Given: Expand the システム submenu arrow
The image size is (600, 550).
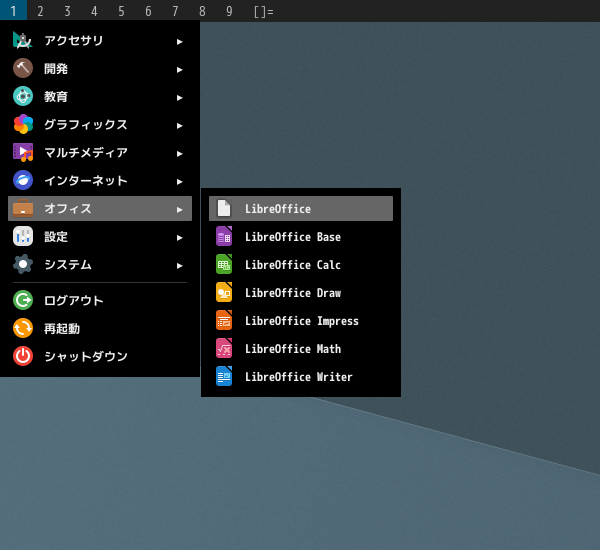Looking at the screenshot, I should click(x=179, y=266).
